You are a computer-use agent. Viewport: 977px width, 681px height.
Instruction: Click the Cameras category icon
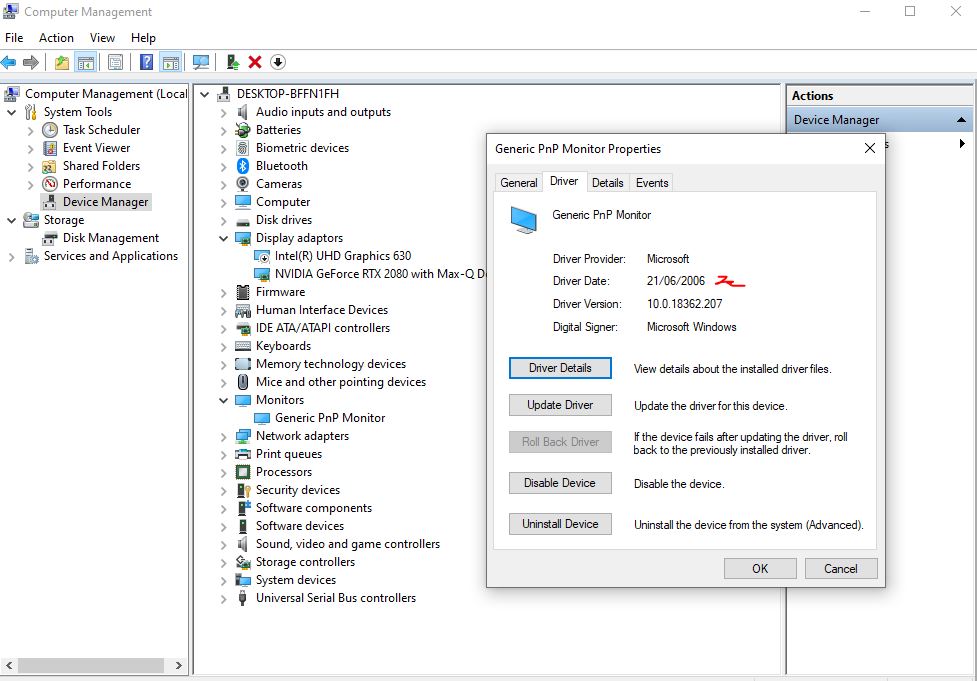tap(243, 184)
